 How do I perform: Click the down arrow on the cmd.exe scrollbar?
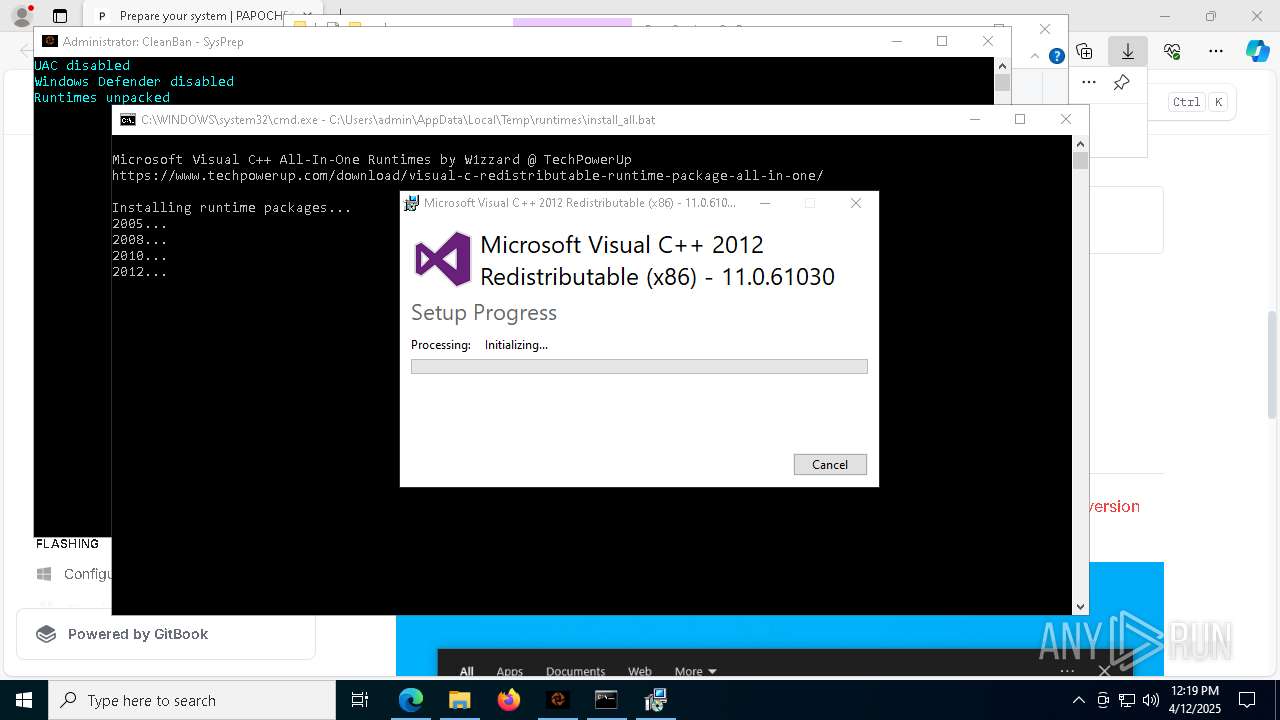(1080, 606)
